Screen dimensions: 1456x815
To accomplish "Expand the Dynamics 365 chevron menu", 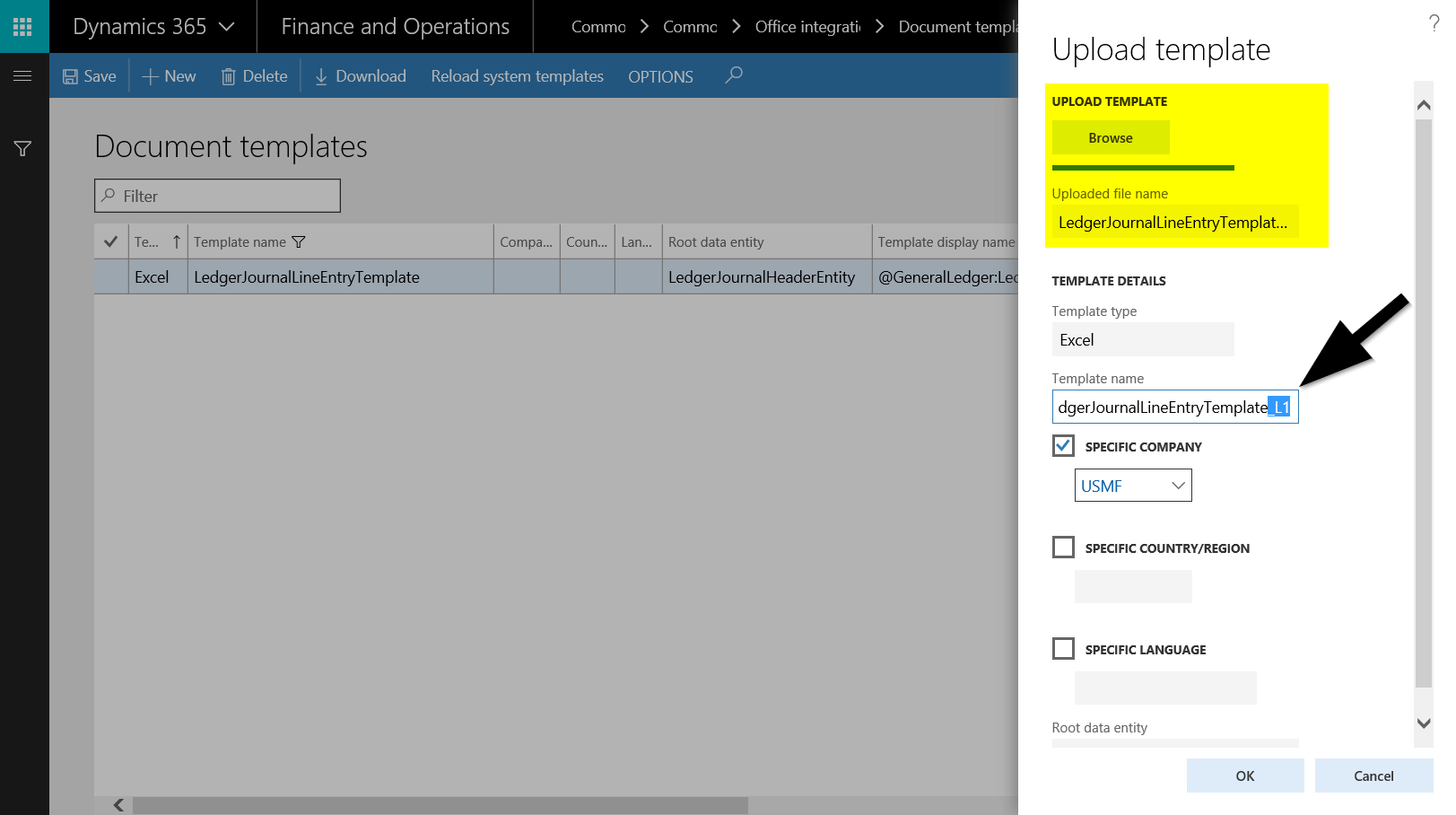I will point(227,27).
